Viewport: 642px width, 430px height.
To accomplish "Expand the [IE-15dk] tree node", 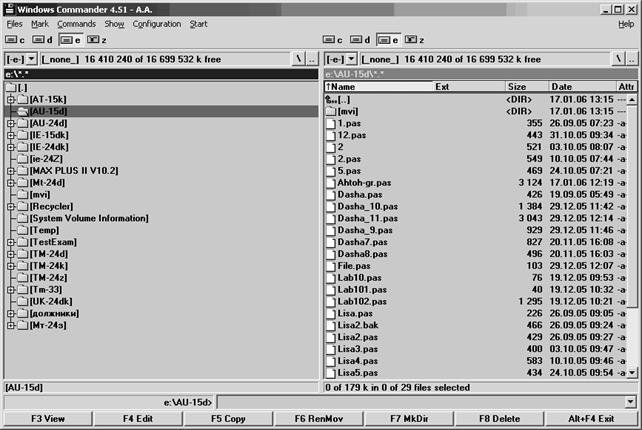I will (x=11, y=135).
